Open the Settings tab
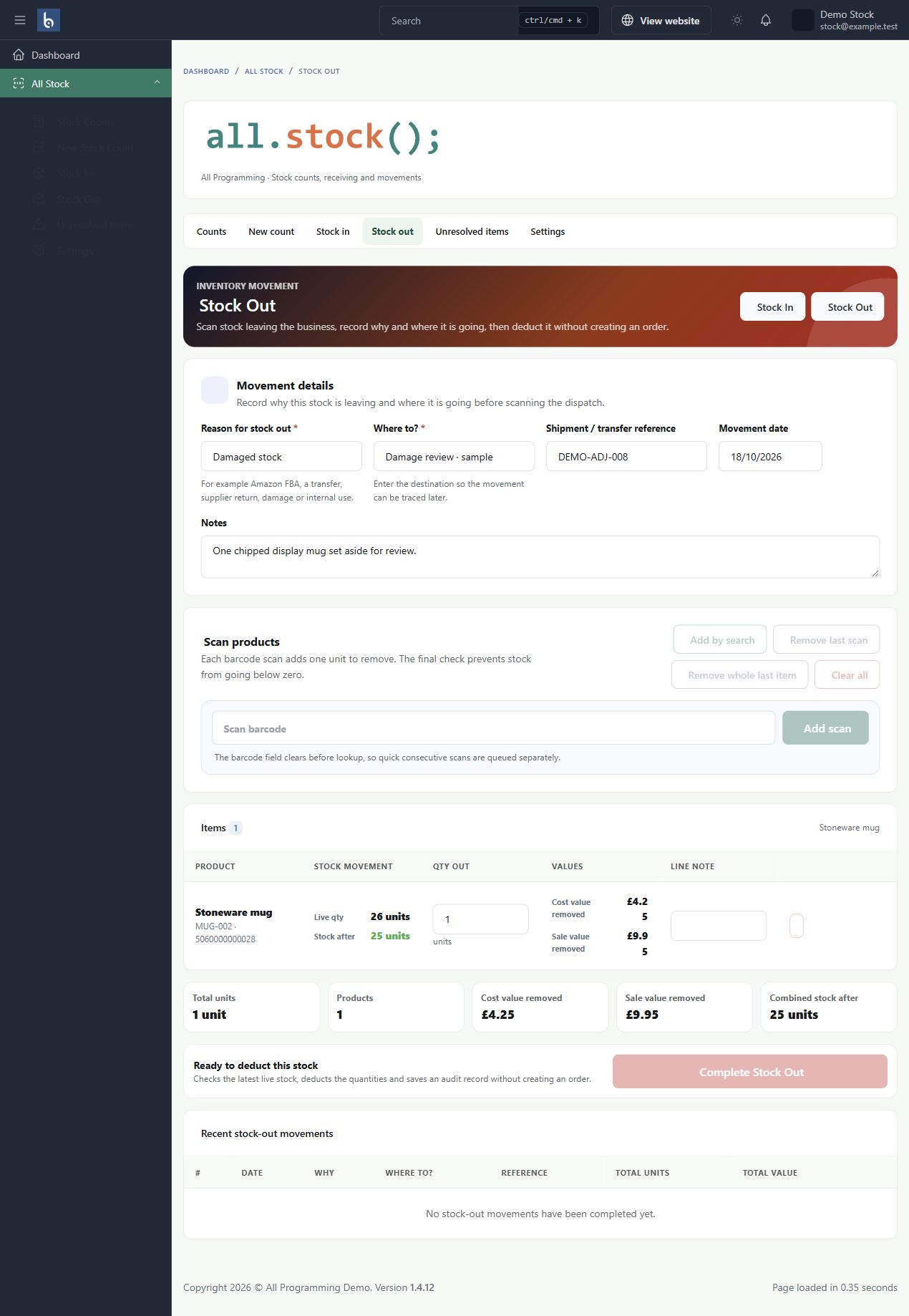The image size is (909, 1316). pos(548,232)
